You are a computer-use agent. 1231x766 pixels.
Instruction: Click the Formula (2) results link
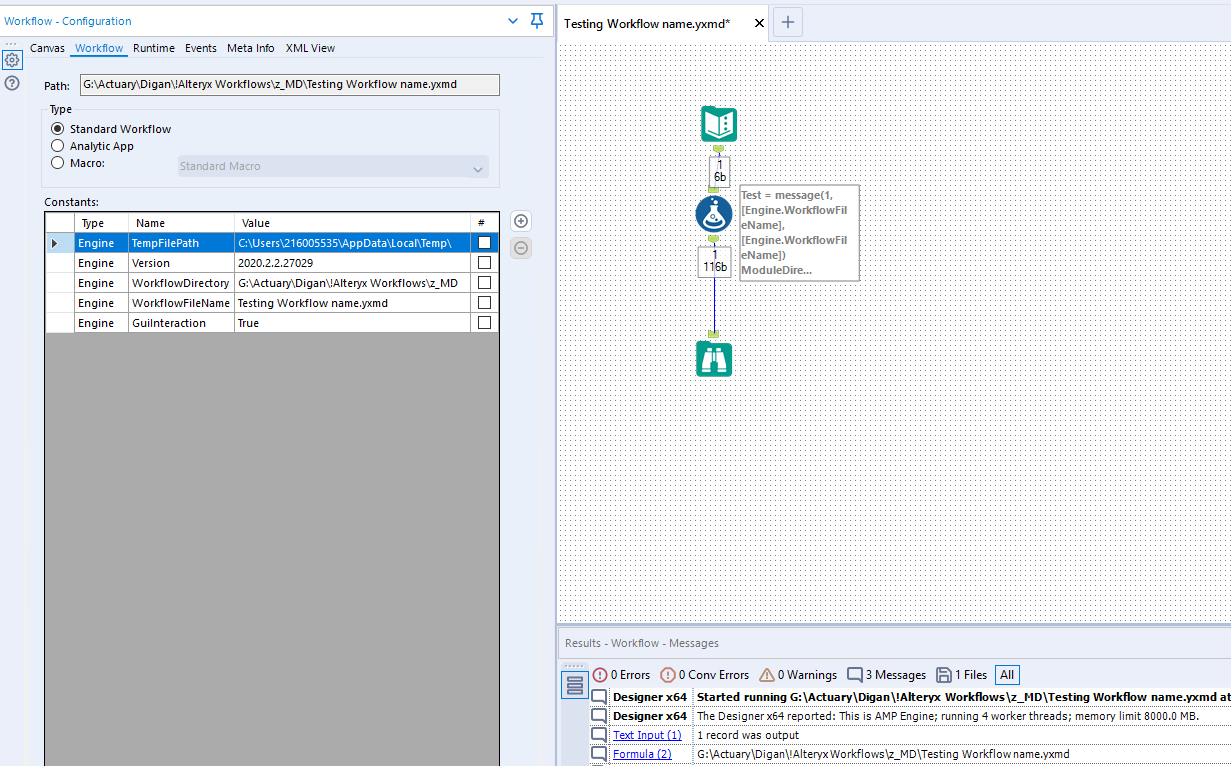pyautogui.click(x=643, y=753)
